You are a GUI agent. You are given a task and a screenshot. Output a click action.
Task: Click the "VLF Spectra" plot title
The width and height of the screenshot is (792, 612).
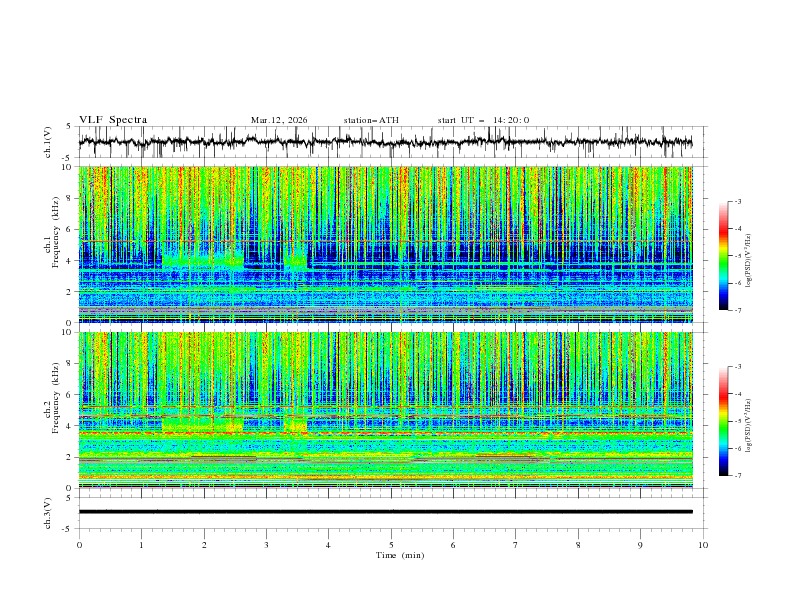(113, 120)
